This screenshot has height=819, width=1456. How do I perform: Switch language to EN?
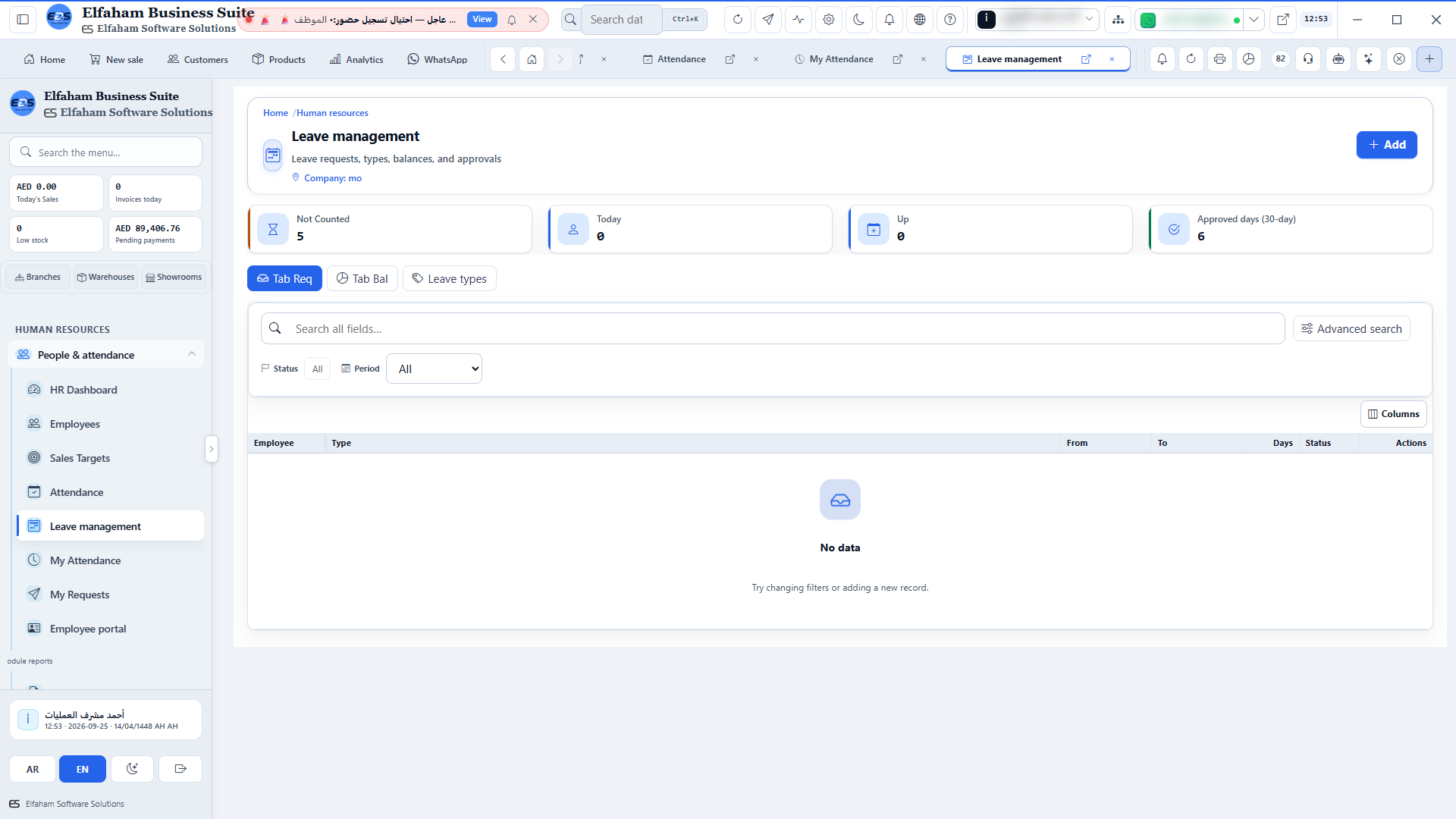click(x=83, y=769)
